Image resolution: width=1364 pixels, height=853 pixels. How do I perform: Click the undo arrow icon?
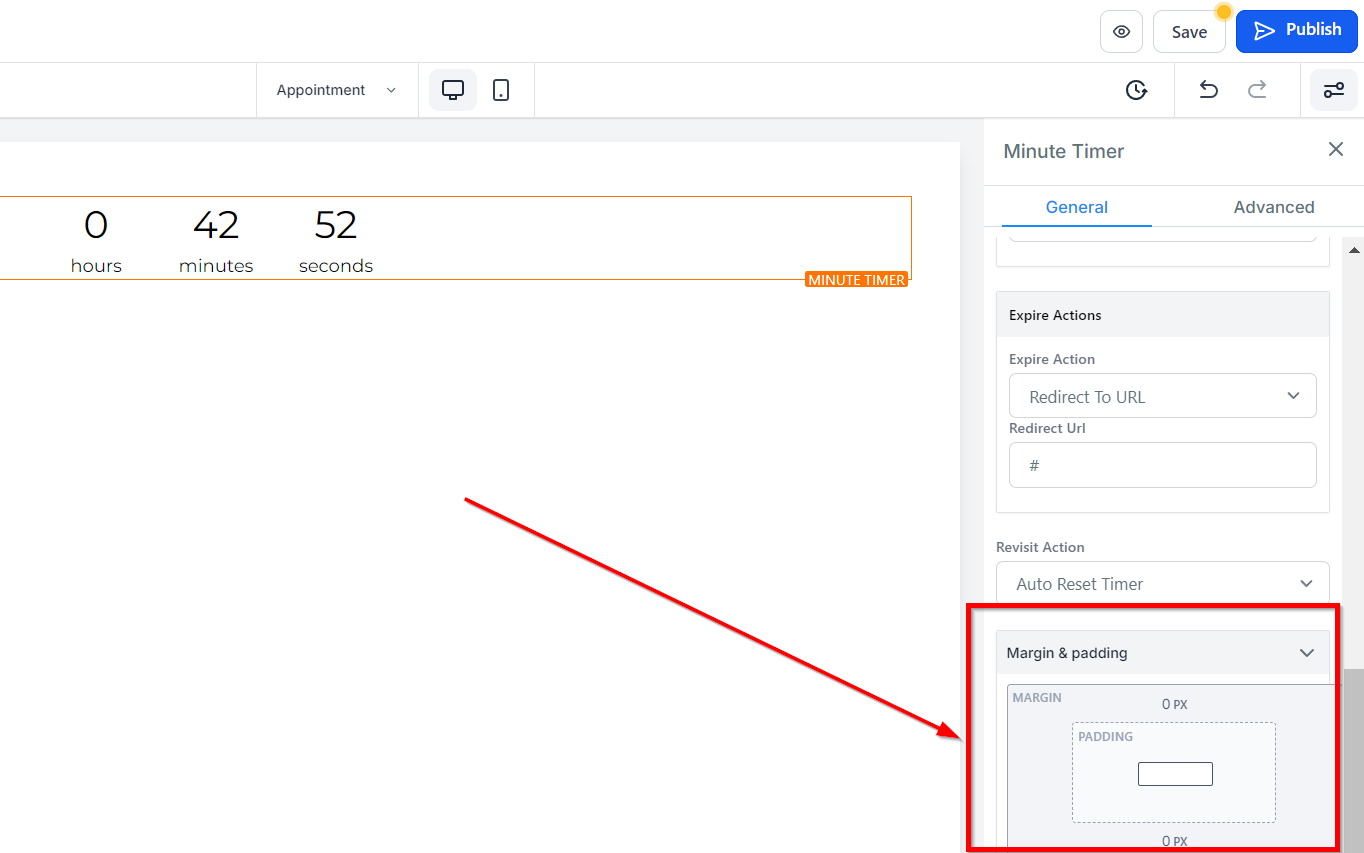coord(1208,90)
